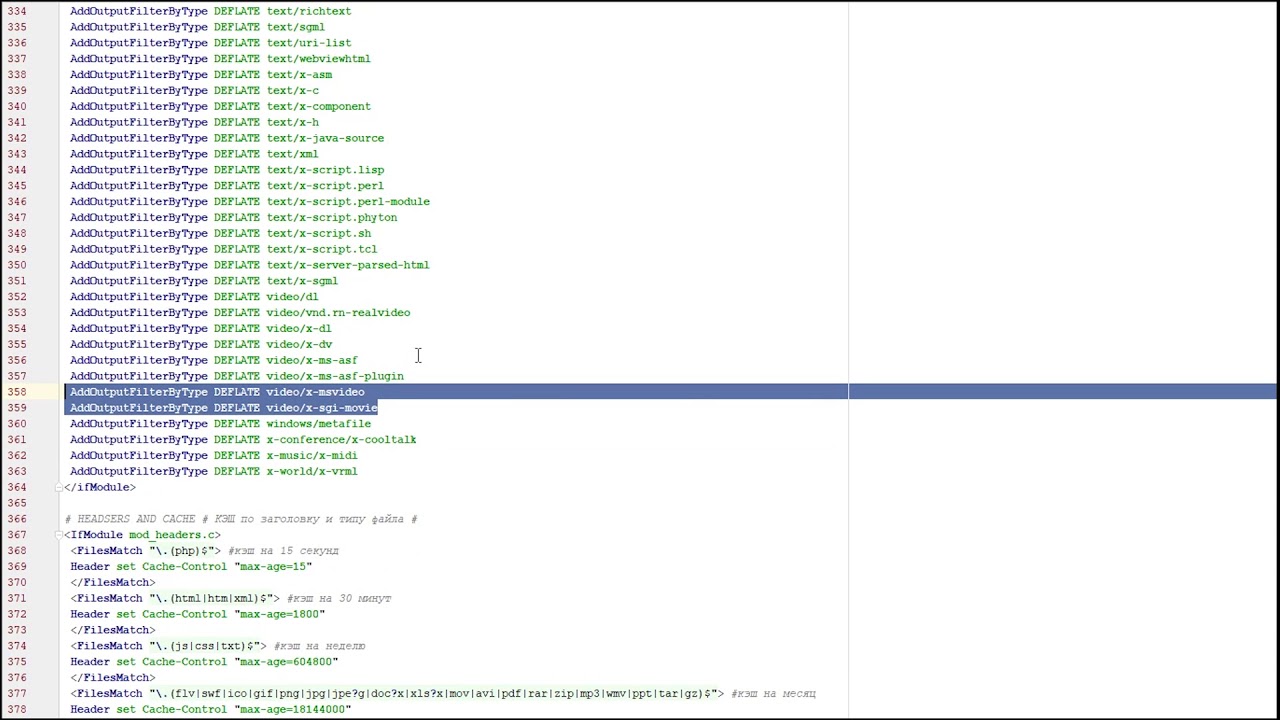Click the video/dl value on line 352
This screenshot has height=720, width=1280.
click(x=293, y=297)
